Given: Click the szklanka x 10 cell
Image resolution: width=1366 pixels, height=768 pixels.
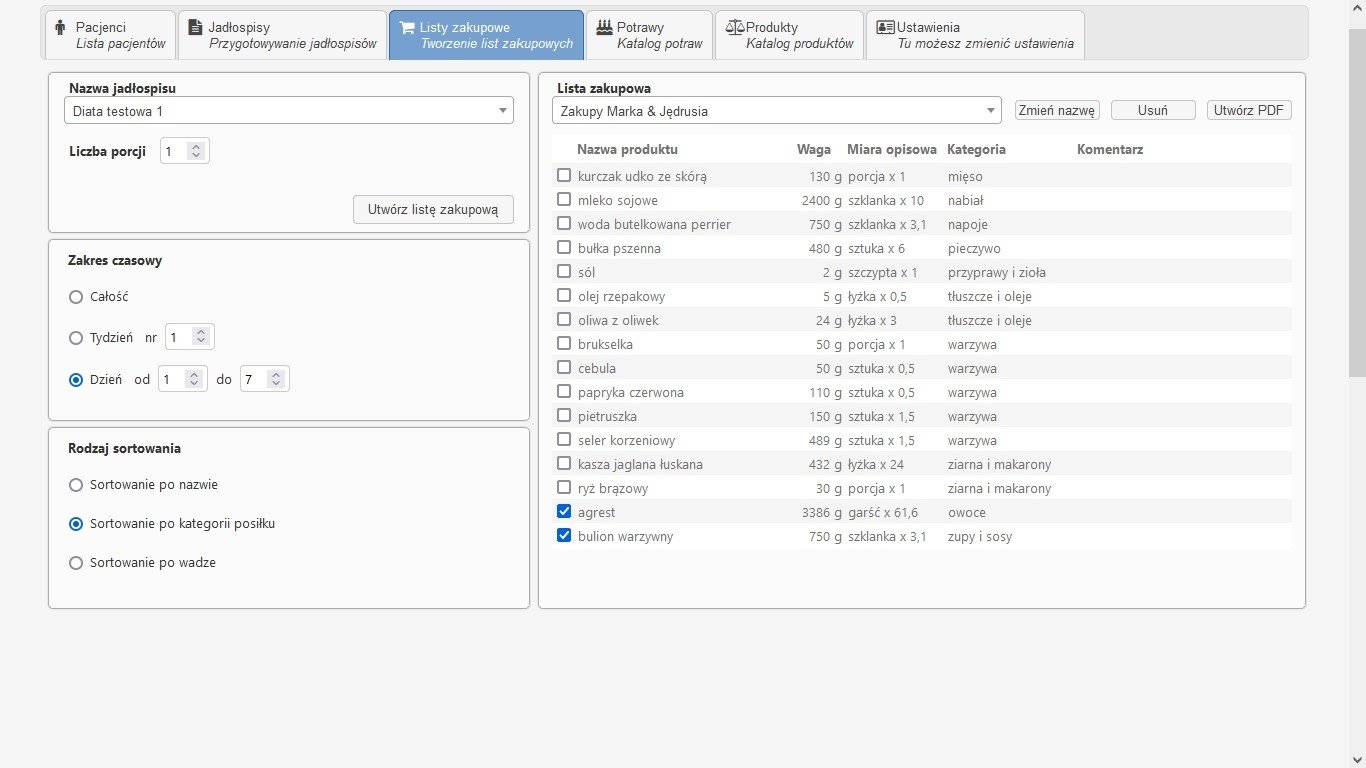Looking at the screenshot, I should pyautogui.click(x=886, y=200).
